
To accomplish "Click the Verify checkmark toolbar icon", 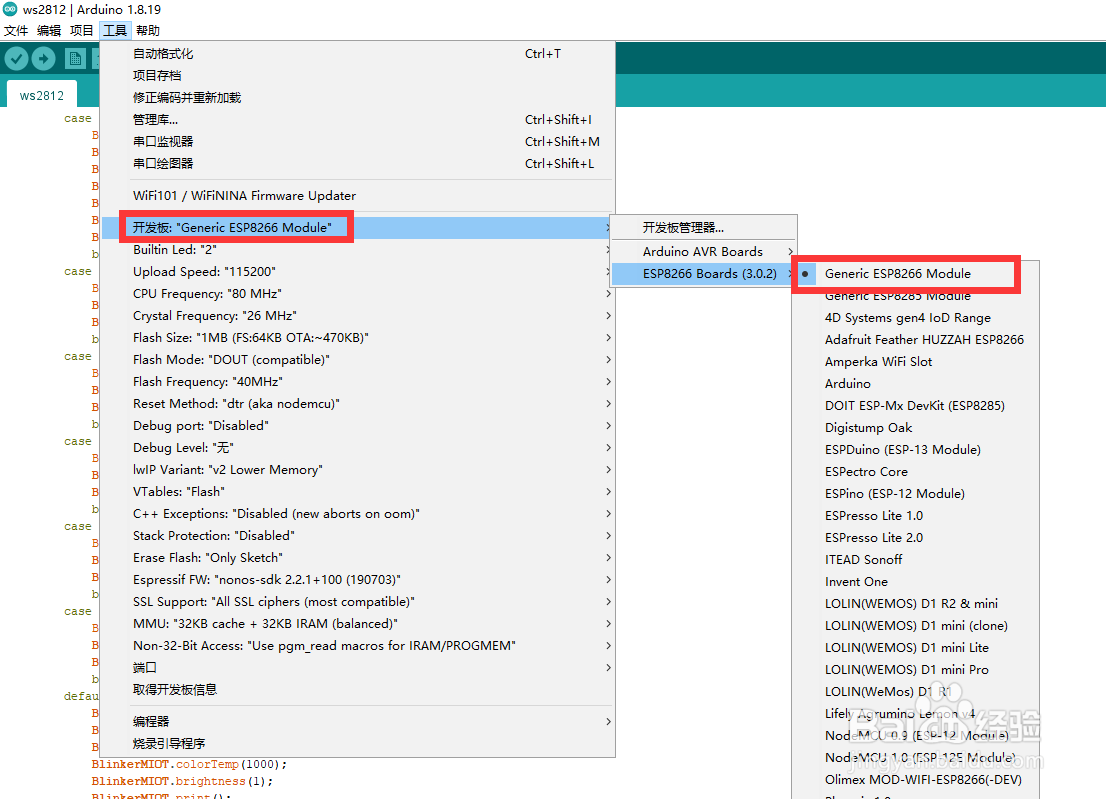I will pos(16,59).
